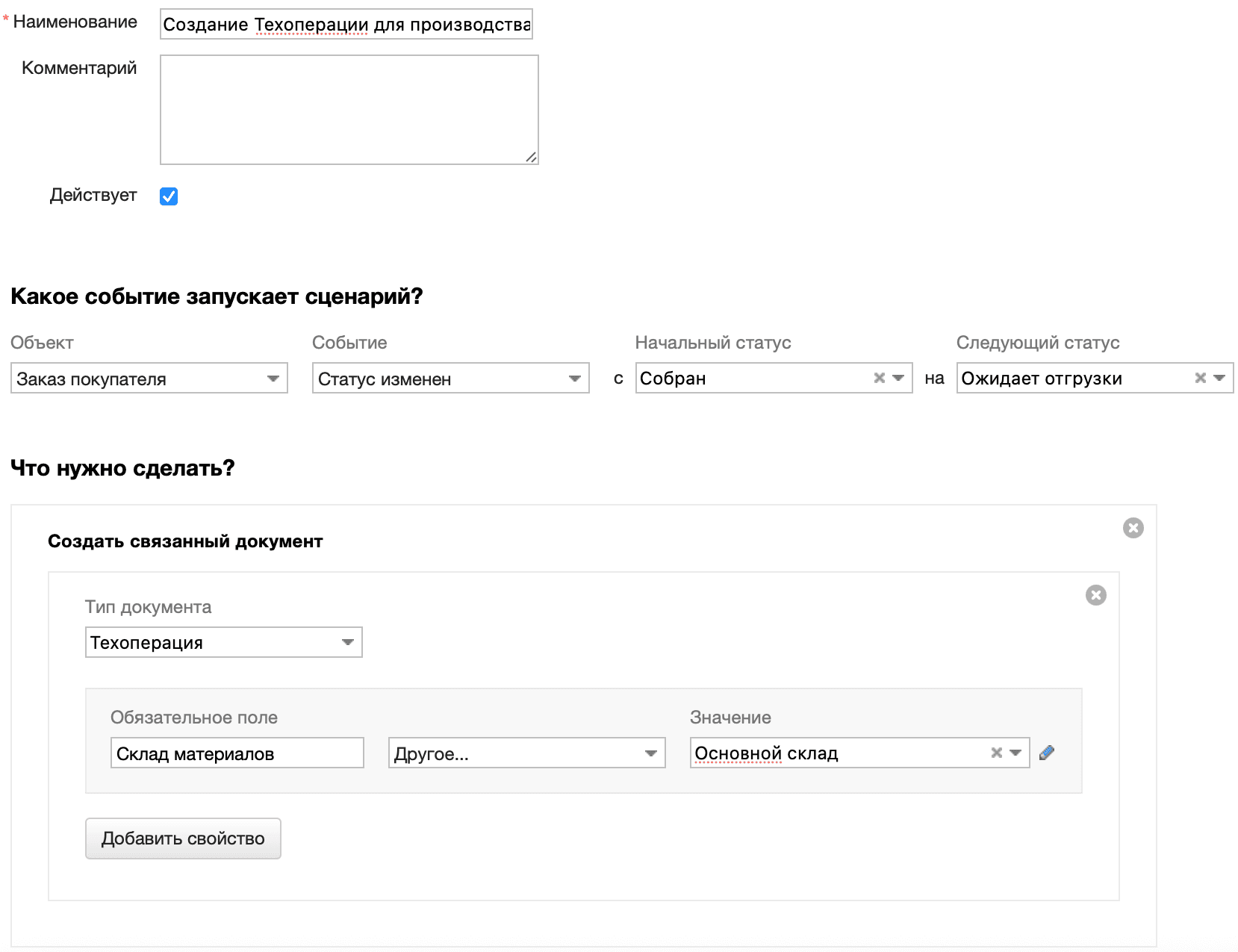Viewport: 1238px width, 952px height.
Task: Remove the "Создать связанный документ" action
Action: (x=1133, y=528)
